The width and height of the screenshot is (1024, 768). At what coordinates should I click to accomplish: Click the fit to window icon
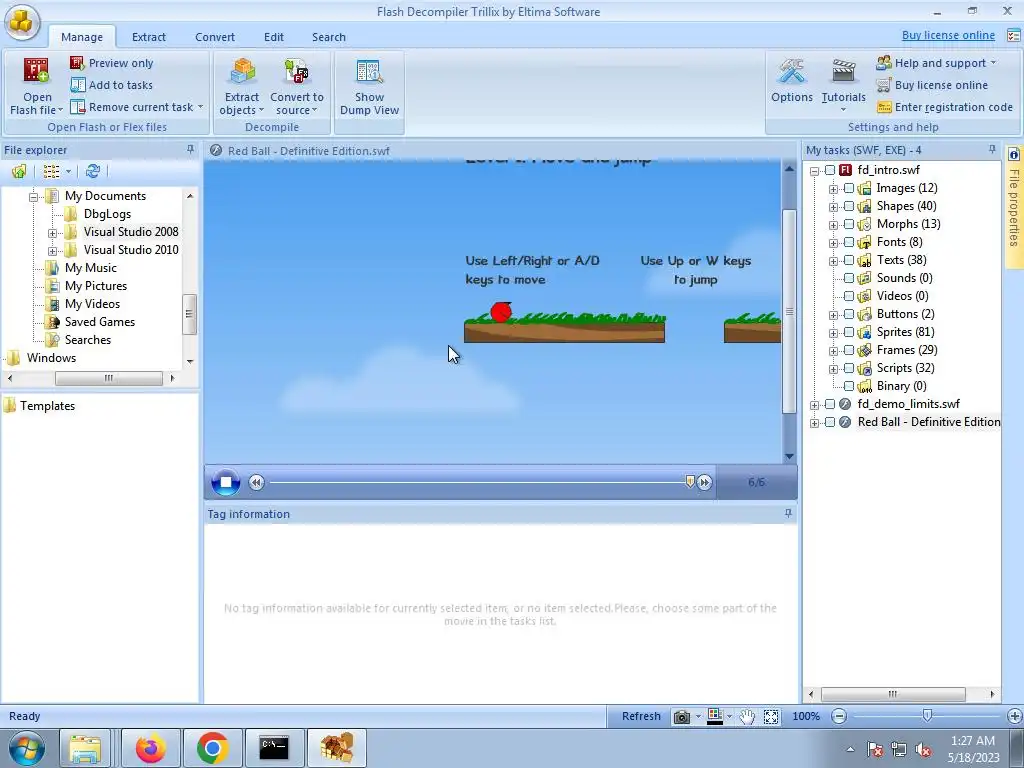point(771,716)
